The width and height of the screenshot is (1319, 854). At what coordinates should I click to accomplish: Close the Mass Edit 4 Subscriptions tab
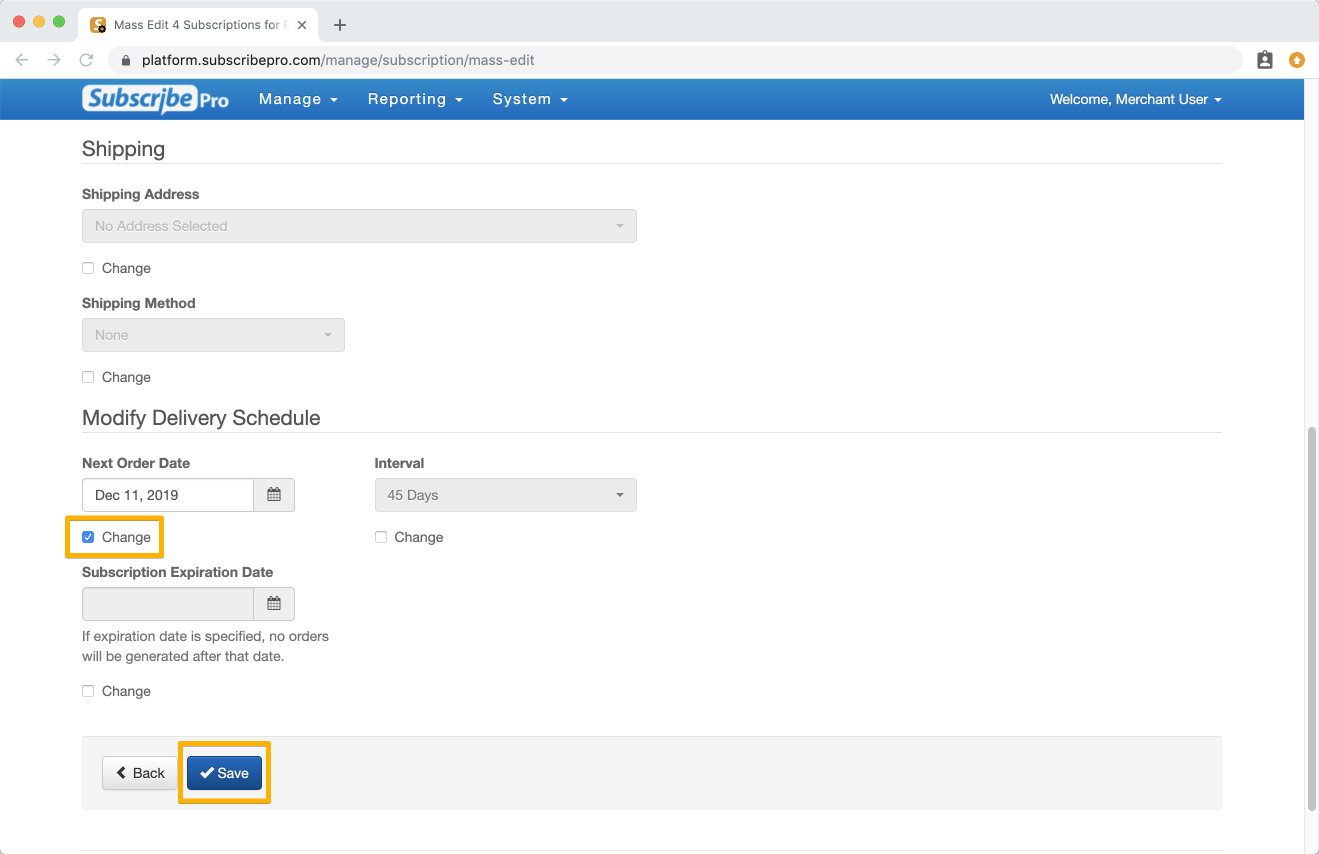302,25
